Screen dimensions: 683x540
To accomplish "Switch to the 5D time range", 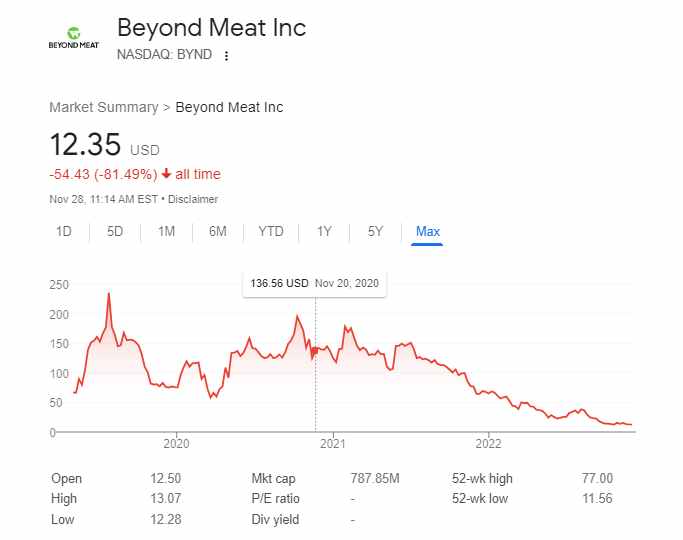I will pyautogui.click(x=115, y=232).
